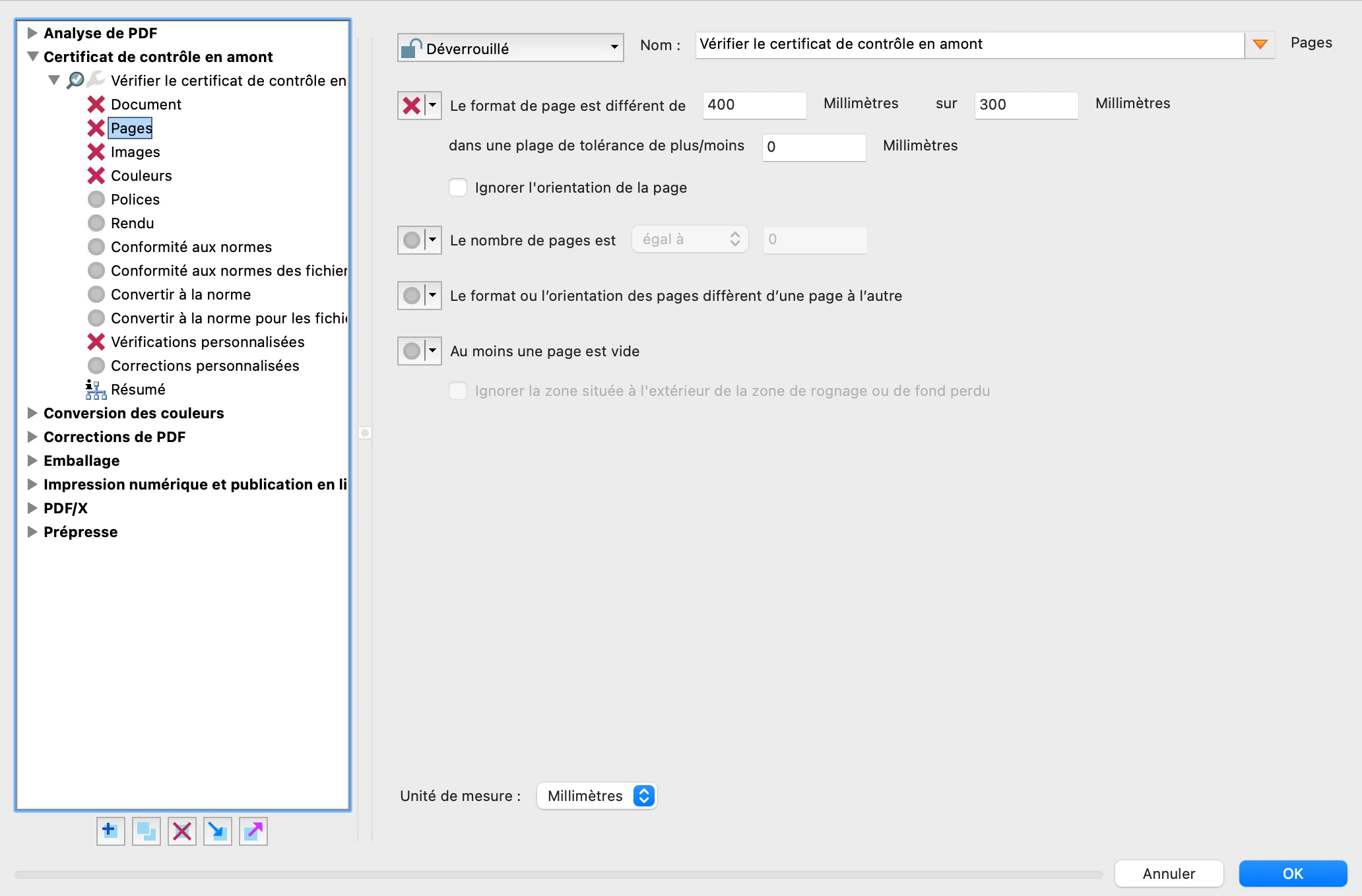1362x896 pixels.
Task: Enable Ignorer l'orientation de la page
Action: click(458, 188)
